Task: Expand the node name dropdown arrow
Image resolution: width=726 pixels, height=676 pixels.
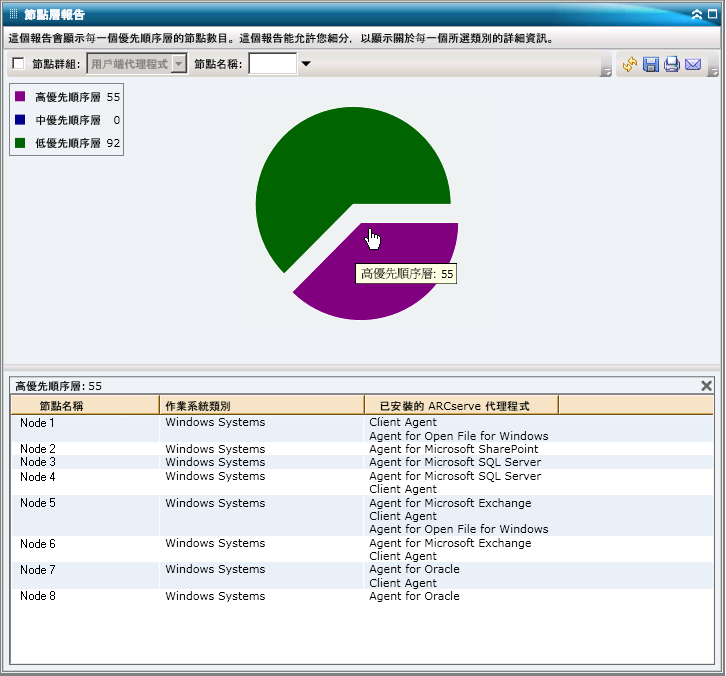Action: [x=306, y=64]
